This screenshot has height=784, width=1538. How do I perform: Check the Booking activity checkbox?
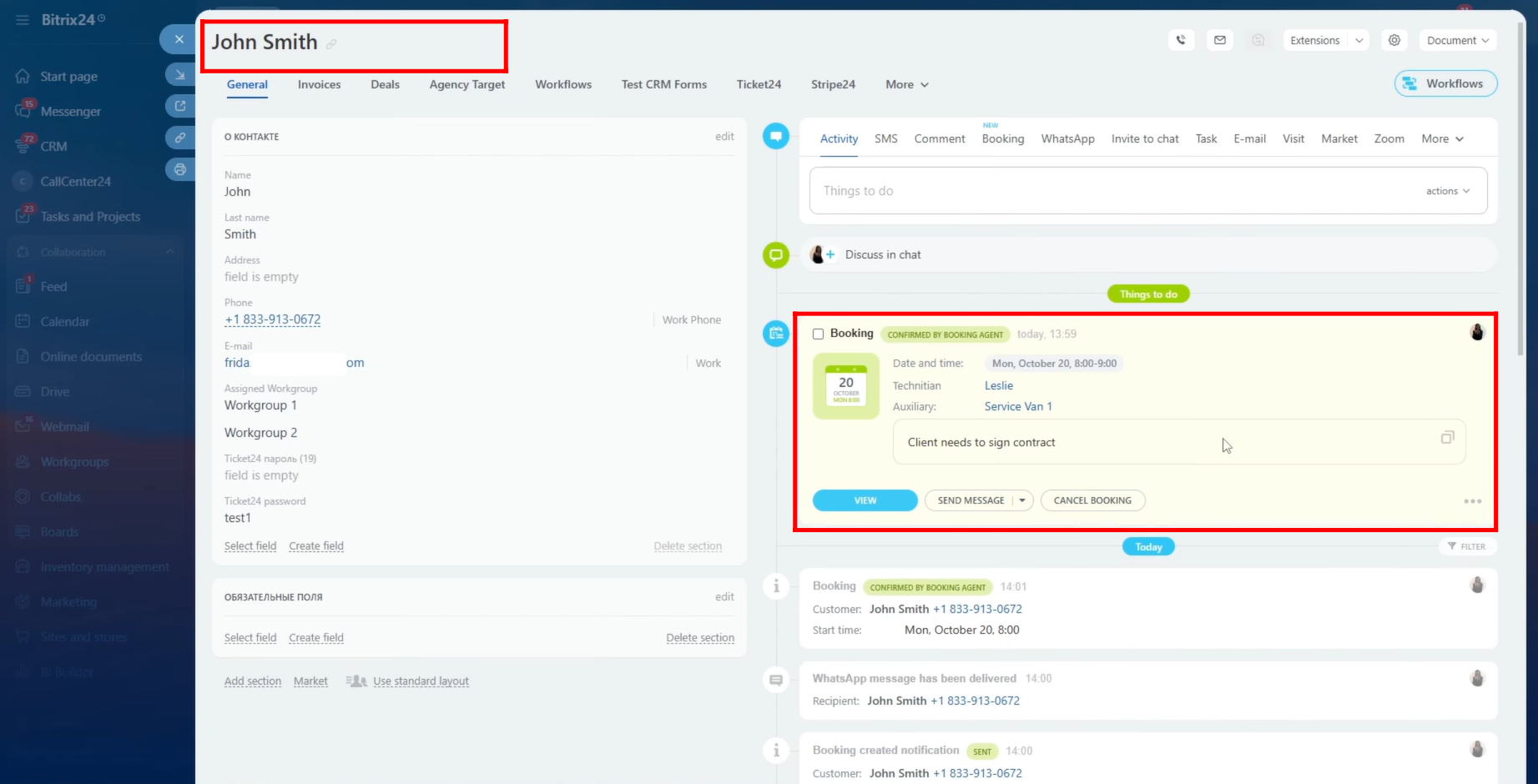pyautogui.click(x=818, y=334)
